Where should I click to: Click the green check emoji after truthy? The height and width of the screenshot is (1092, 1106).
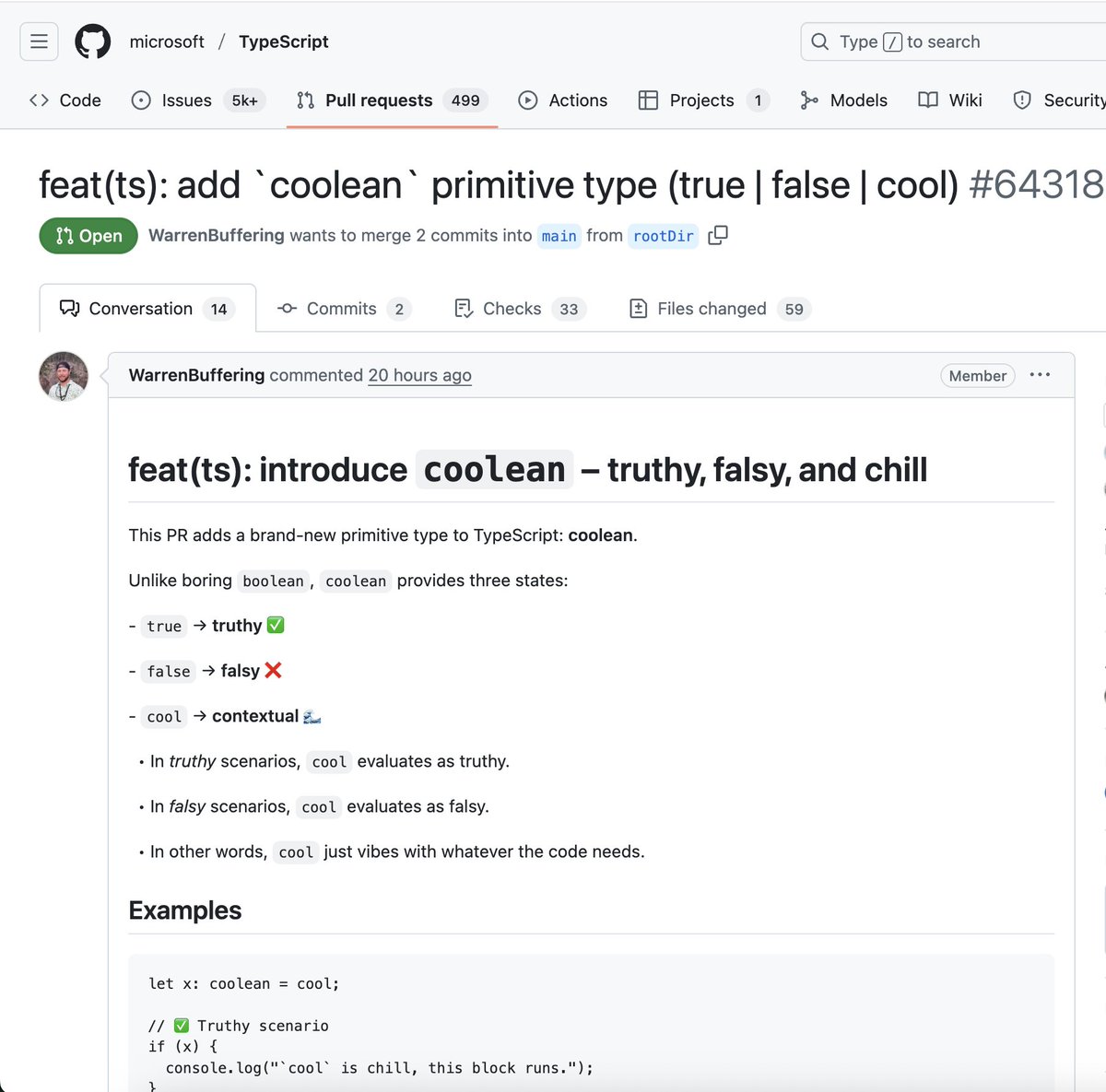click(x=276, y=625)
